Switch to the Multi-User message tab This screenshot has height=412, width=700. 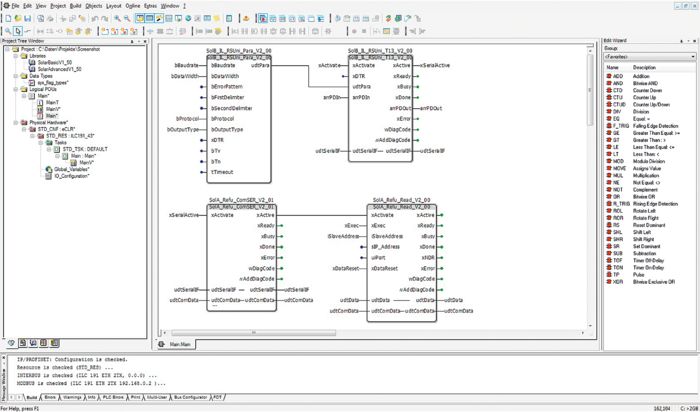click(x=156, y=397)
